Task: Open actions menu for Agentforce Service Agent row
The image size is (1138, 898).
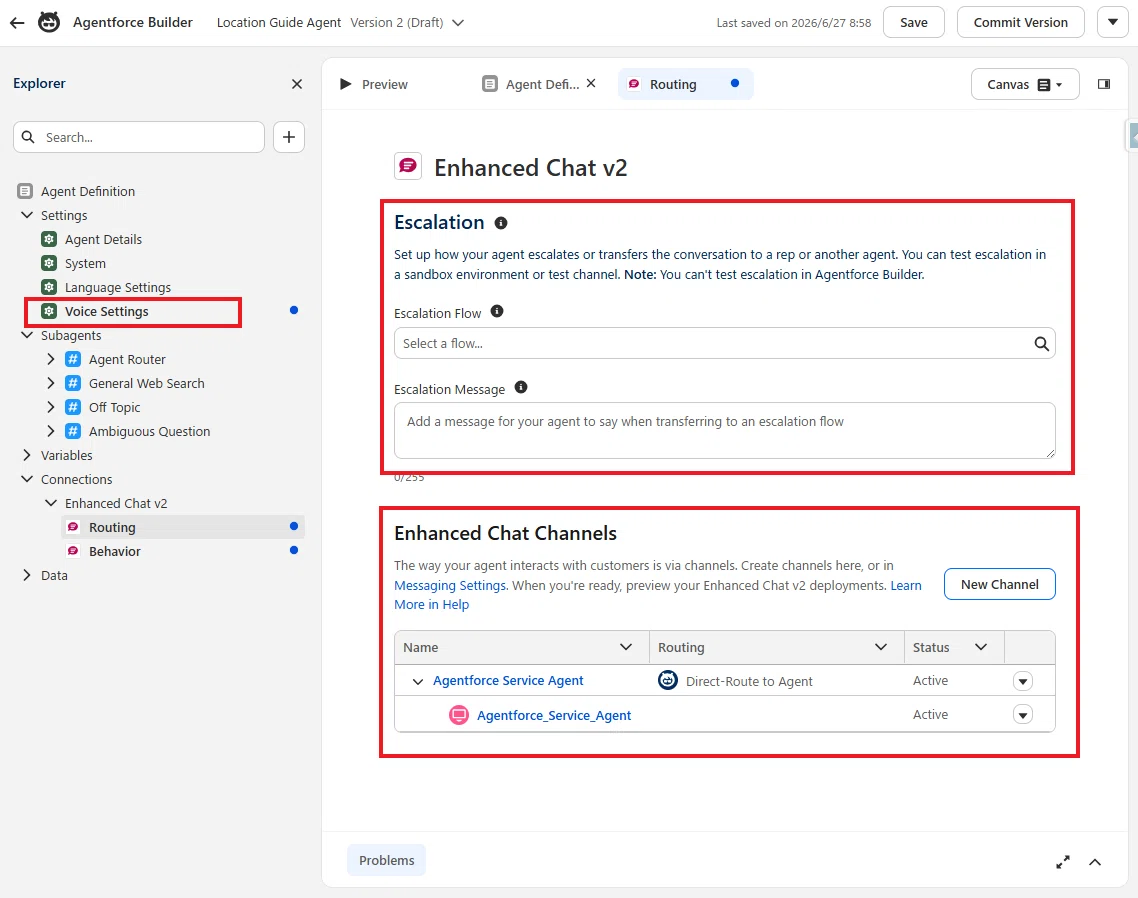Action: (1023, 681)
